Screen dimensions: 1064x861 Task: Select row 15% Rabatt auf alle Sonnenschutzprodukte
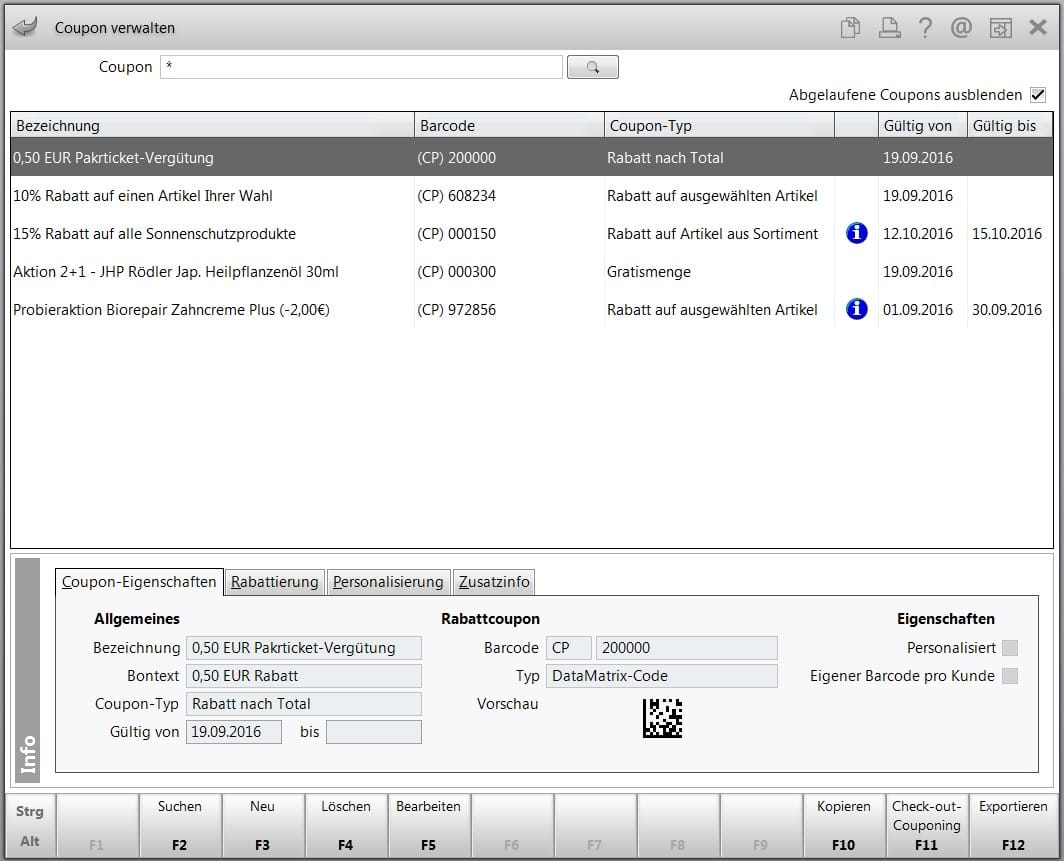[532, 233]
